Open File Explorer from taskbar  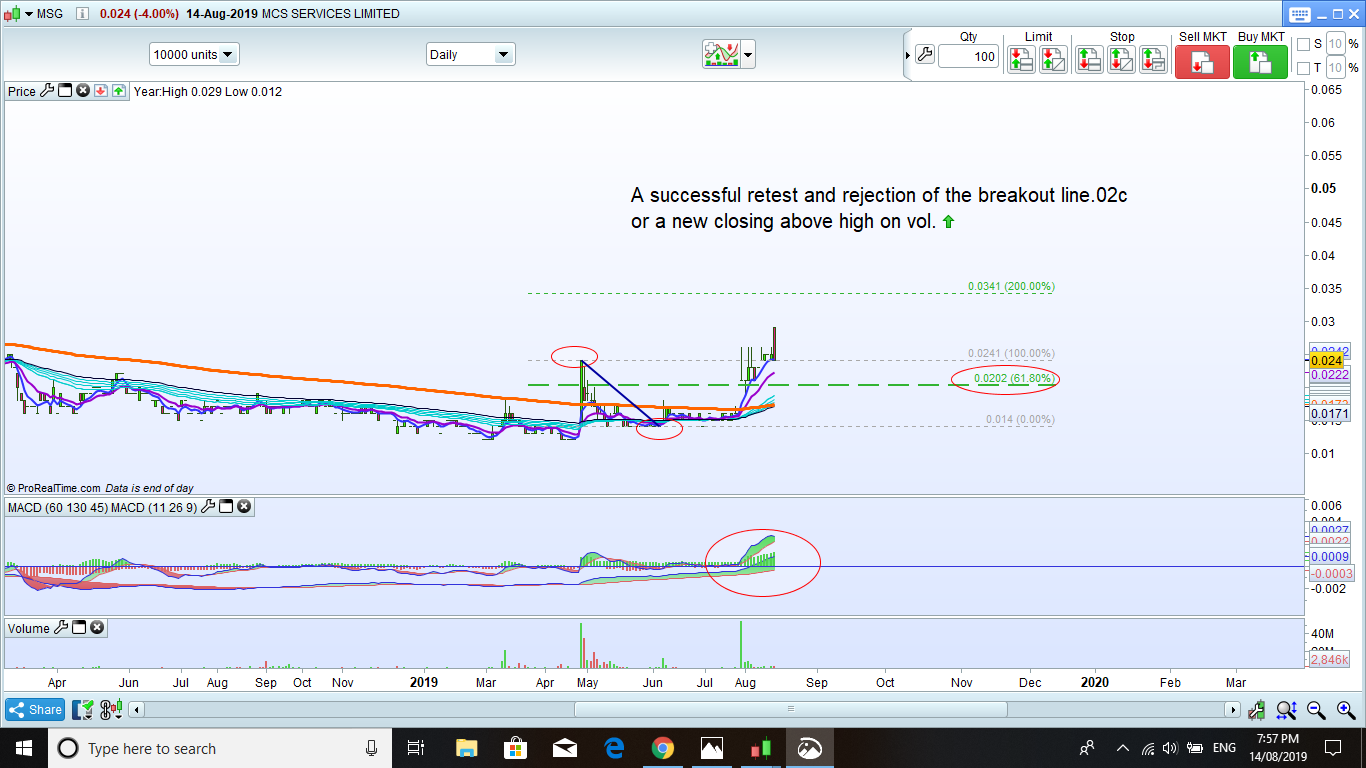[466, 748]
